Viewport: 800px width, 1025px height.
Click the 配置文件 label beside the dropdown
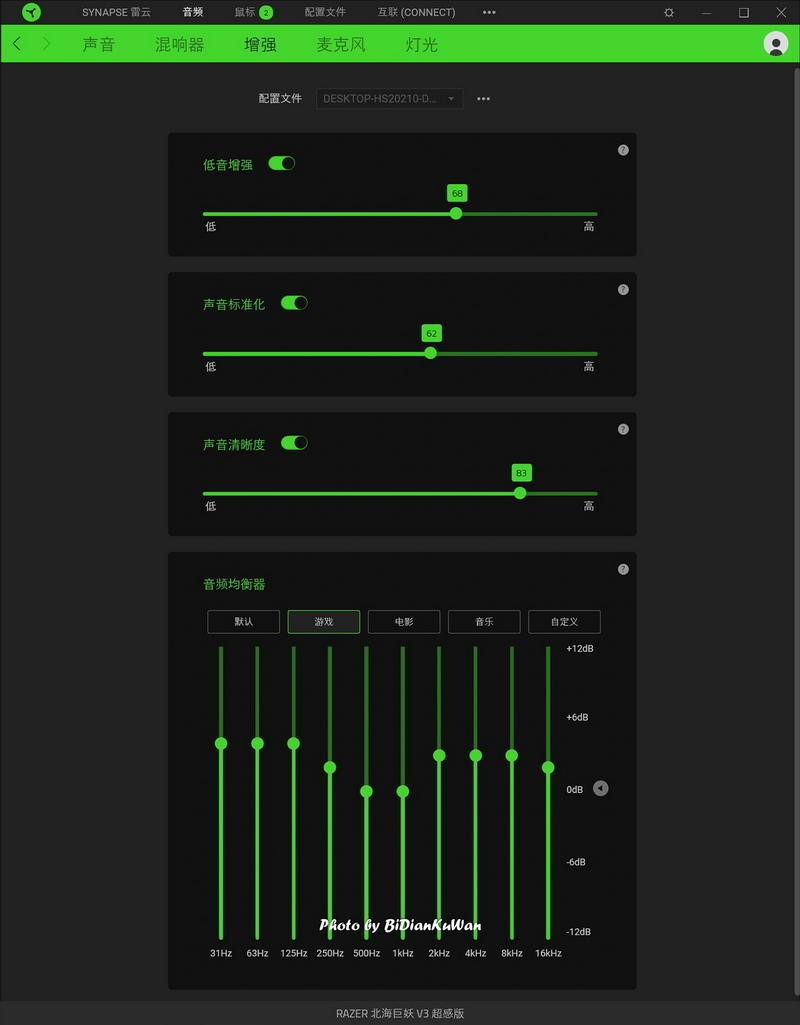coord(280,99)
